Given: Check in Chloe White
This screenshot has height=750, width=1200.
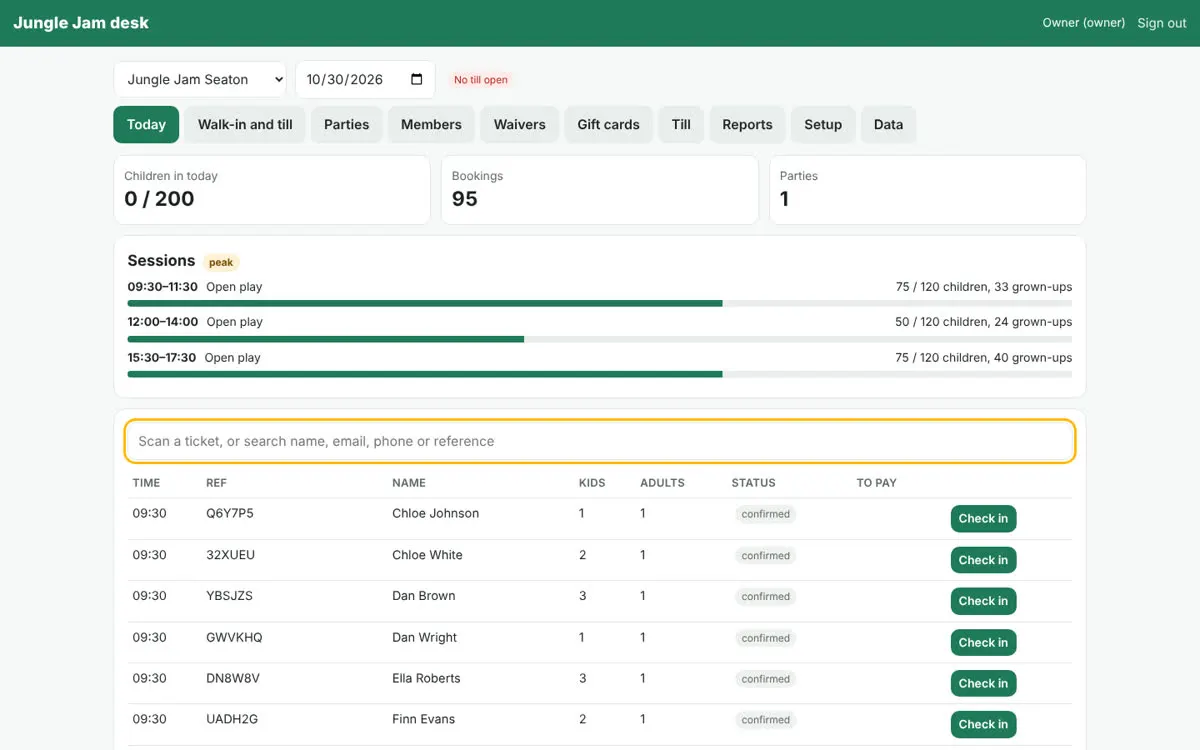Looking at the screenshot, I should coord(983,560).
